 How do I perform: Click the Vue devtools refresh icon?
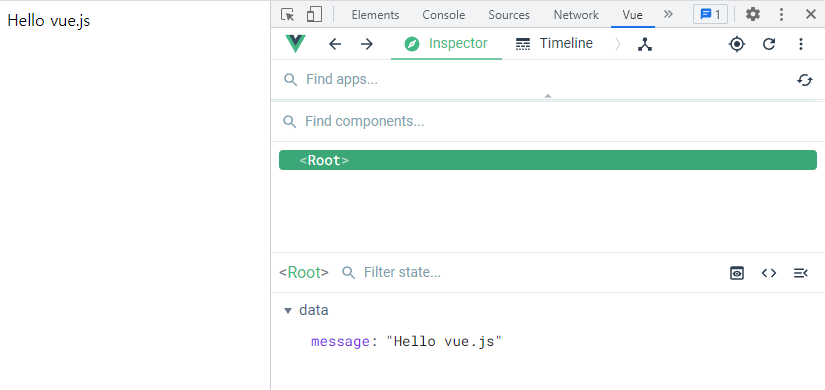tap(769, 44)
